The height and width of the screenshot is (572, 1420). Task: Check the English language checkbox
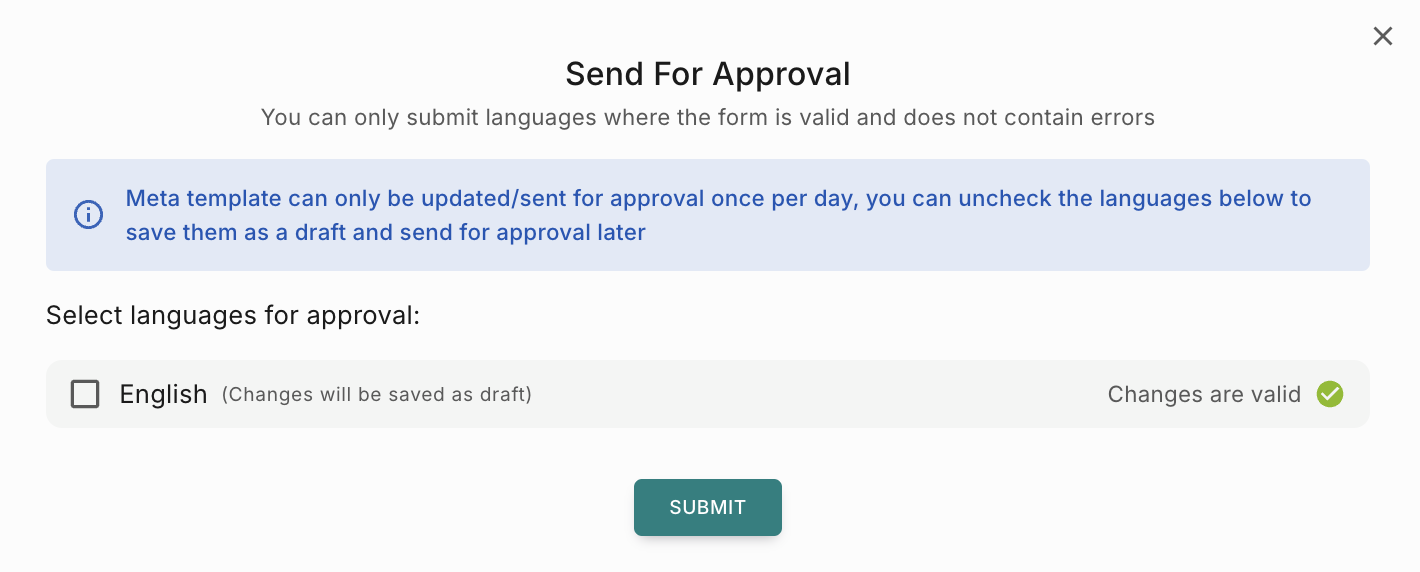coord(85,394)
